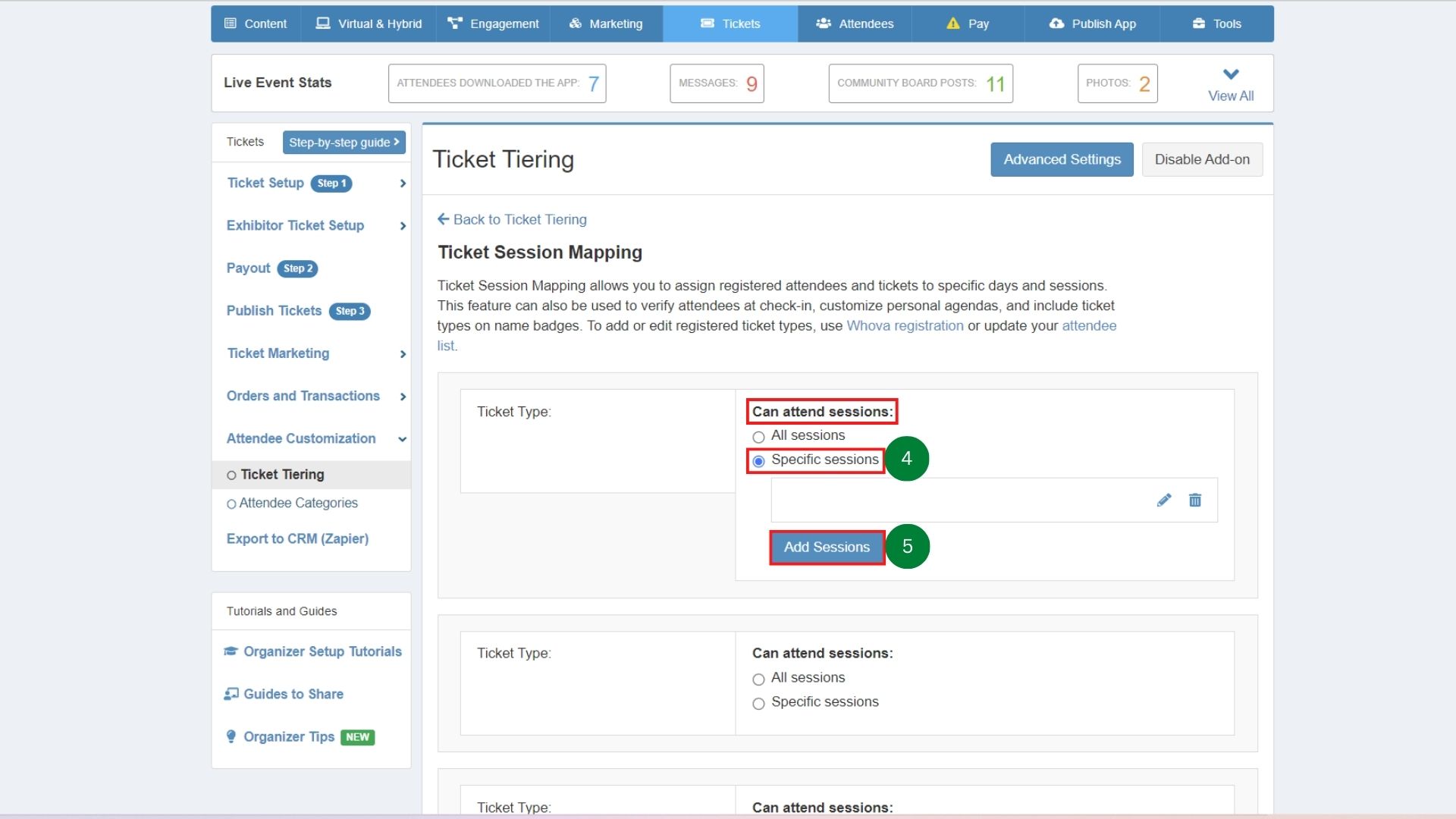Click the Marketing icon in navigation bar
Screen dimensions: 1456x819
tap(576, 24)
